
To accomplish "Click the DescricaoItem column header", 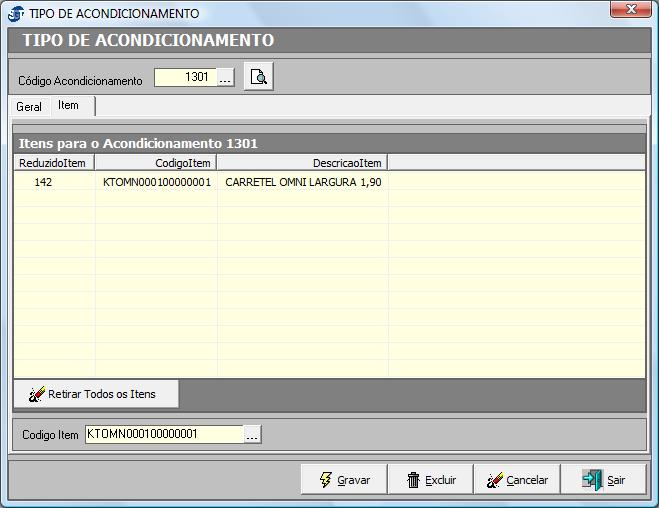I will coord(302,162).
